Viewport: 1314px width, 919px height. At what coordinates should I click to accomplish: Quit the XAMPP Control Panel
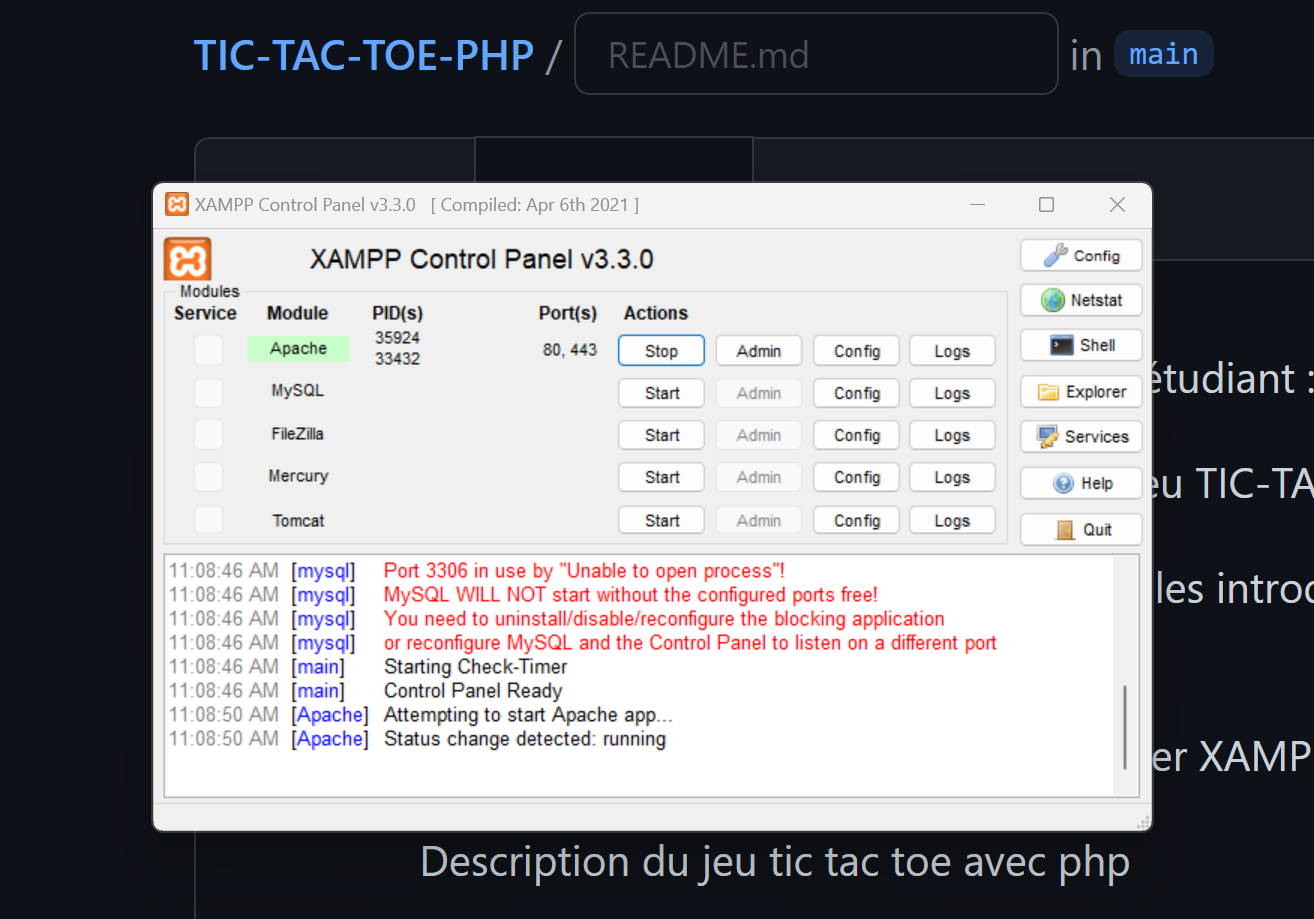1080,529
